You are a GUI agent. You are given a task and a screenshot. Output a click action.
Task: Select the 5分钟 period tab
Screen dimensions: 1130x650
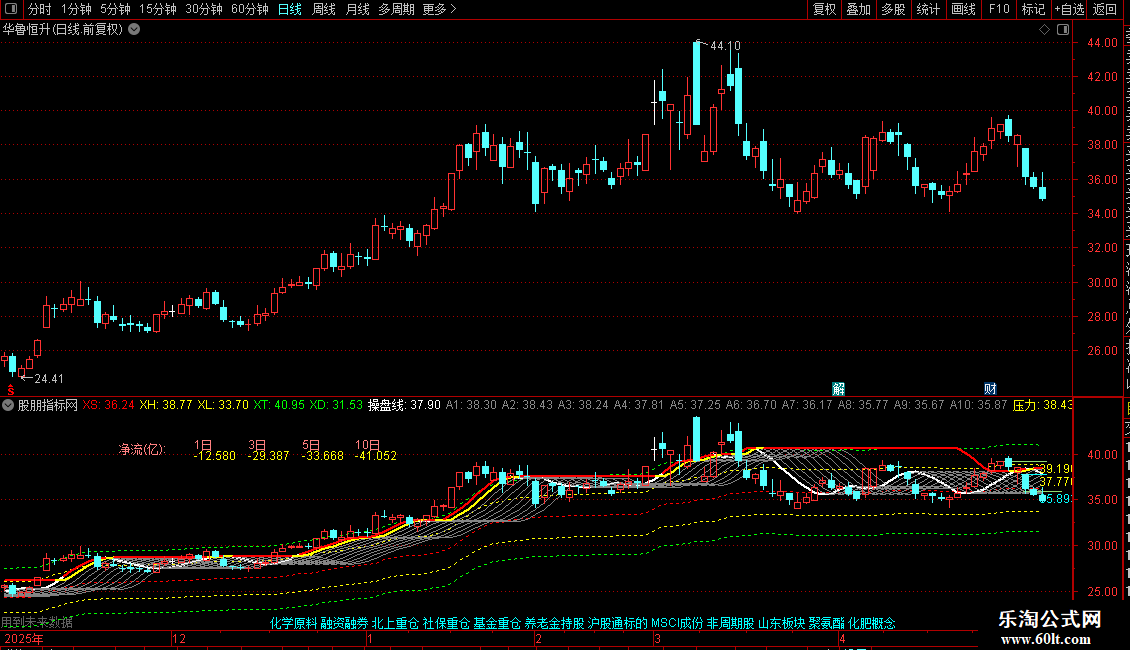(x=115, y=9)
